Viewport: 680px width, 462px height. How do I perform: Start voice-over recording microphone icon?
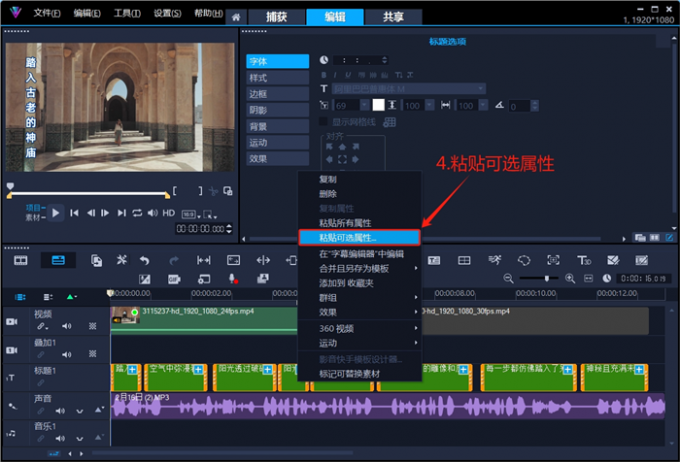[233, 279]
